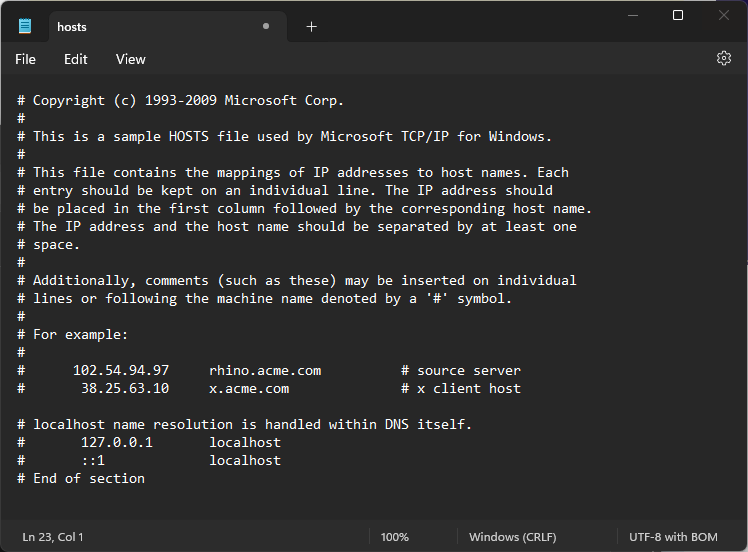Click '# x client host' comment text
The height and width of the screenshot is (552, 748).
tap(461, 388)
